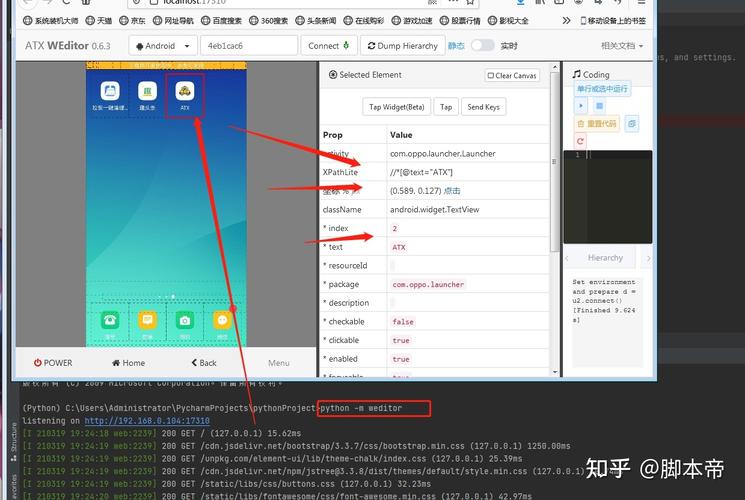Open the 影视大全 bookmark
Image resolution: width=745 pixels, height=500 pixels.
(x=508, y=20)
